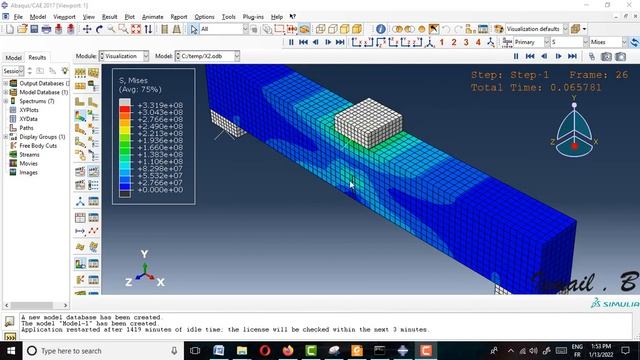Apply custom view number 1
The image size is (640, 360).
click(442, 42)
